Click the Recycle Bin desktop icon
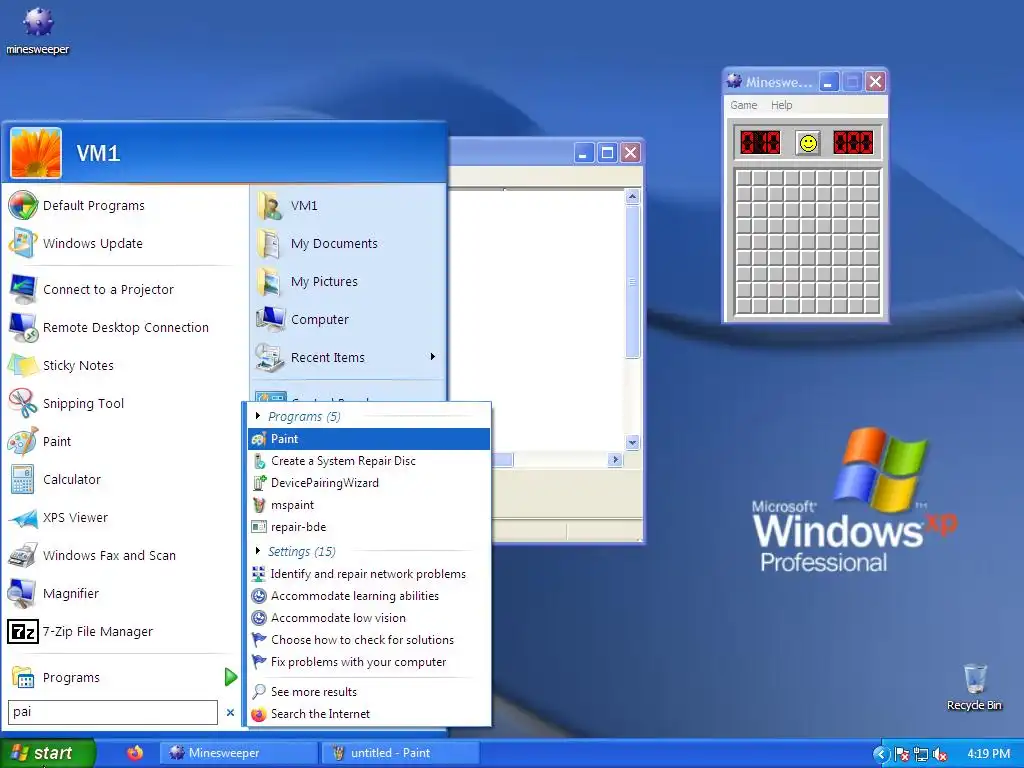 [x=974, y=679]
